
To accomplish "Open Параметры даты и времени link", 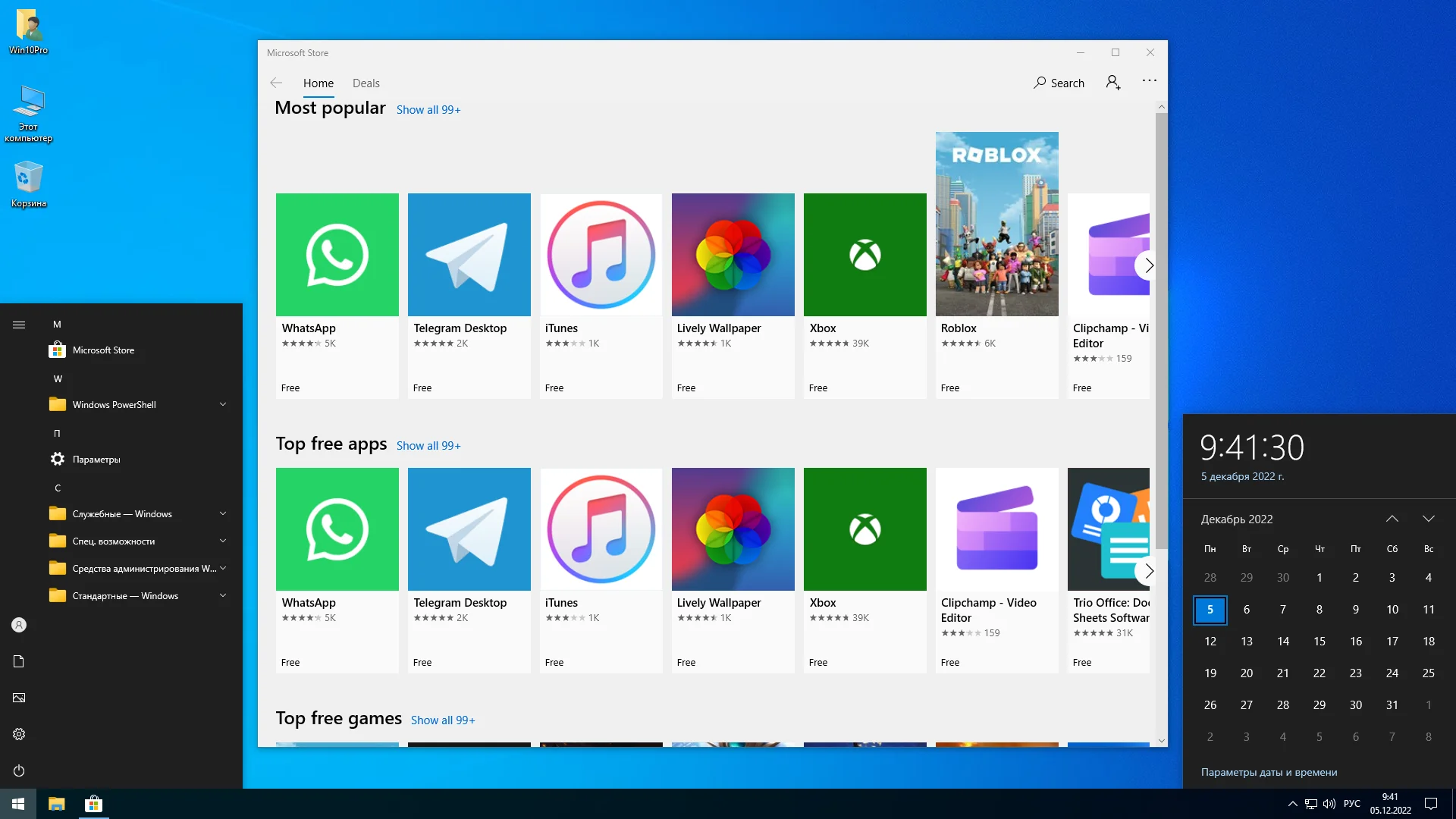I will pyautogui.click(x=1269, y=773).
